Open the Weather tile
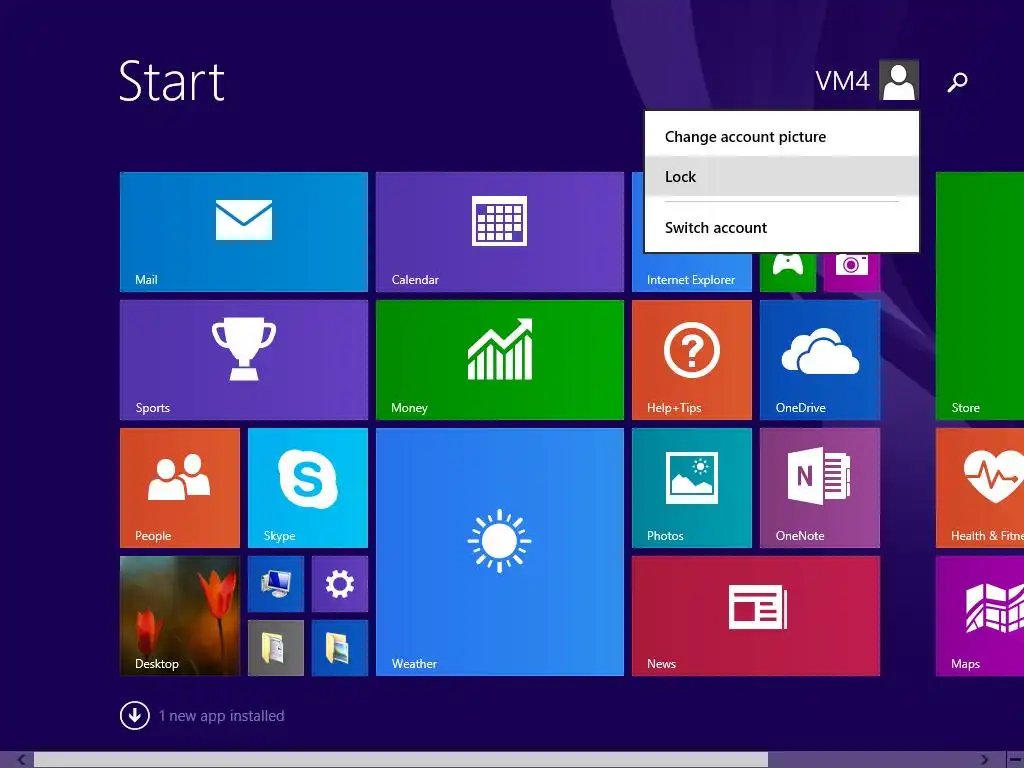Image resolution: width=1024 pixels, height=768 pixels. (500, 552)
